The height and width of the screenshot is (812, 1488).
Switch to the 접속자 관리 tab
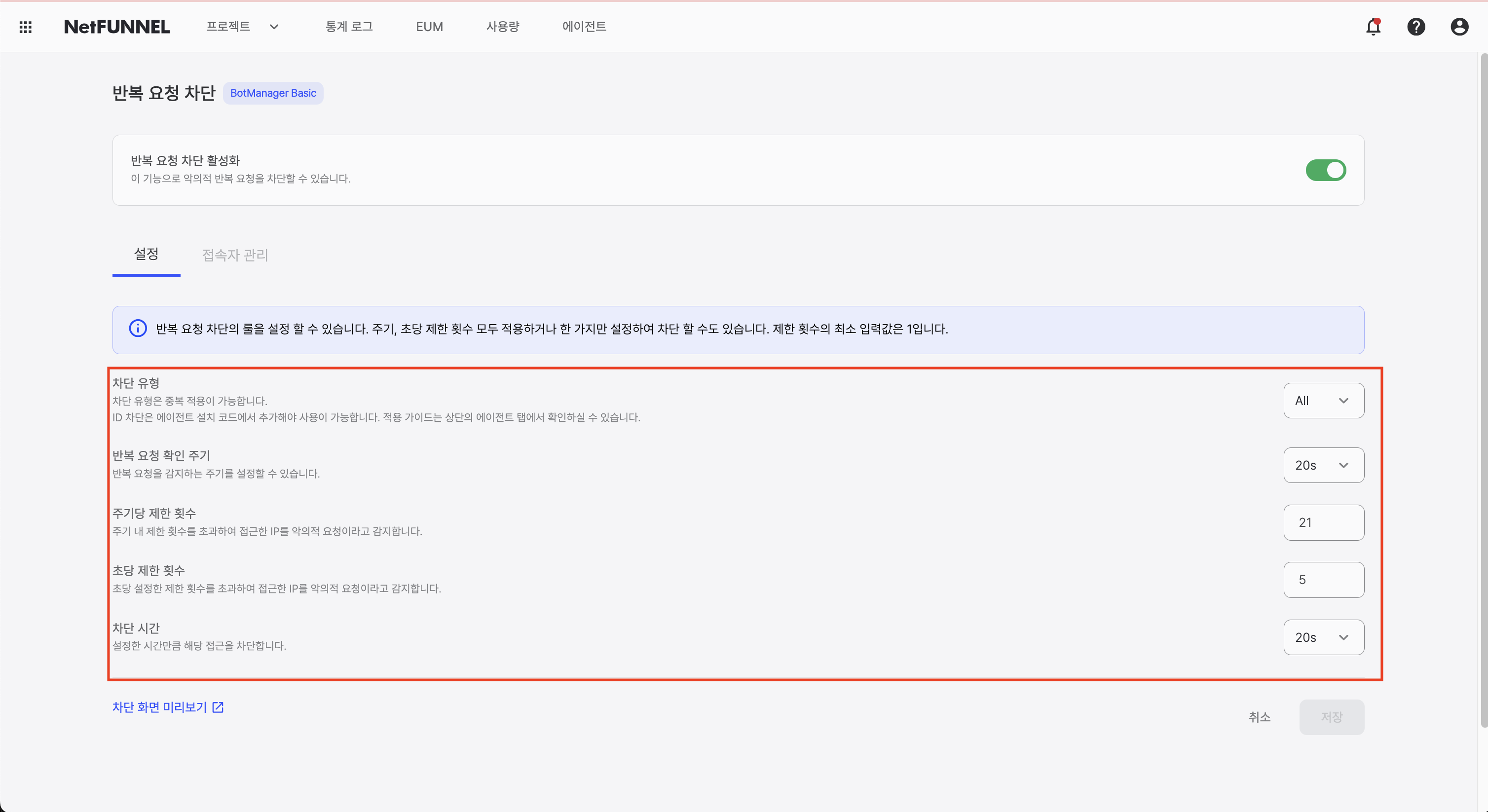(x=234, y=255)
